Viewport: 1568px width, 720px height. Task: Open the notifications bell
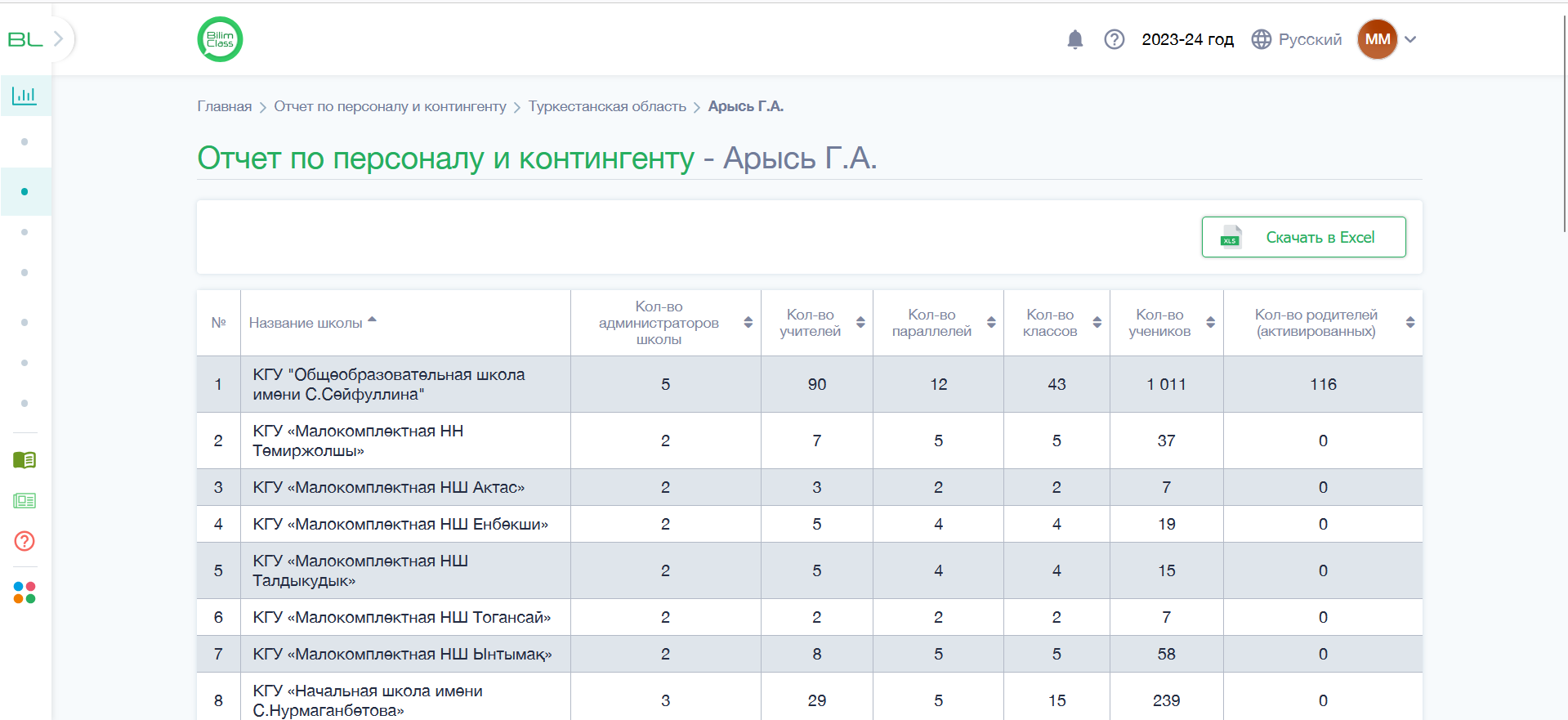[1075, 39]
